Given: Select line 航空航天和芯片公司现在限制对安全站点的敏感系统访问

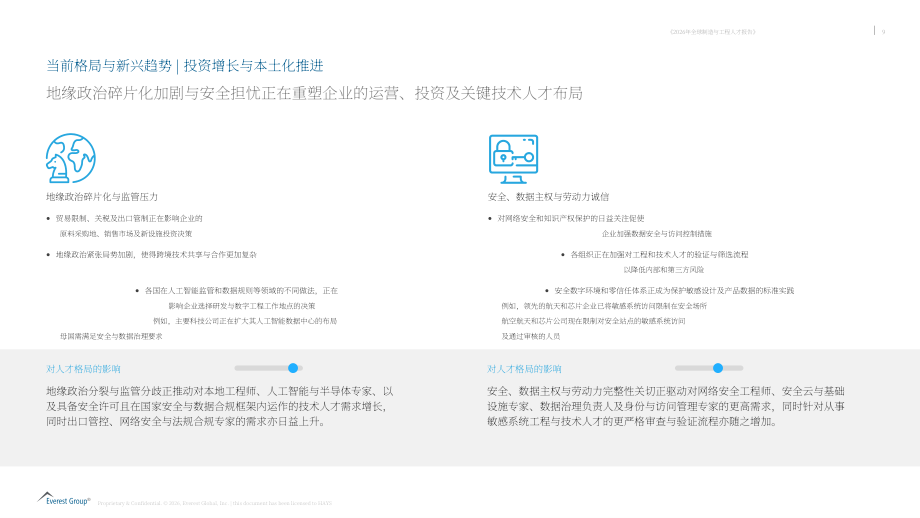Looking at the screenshot, I should click(593, 321).
